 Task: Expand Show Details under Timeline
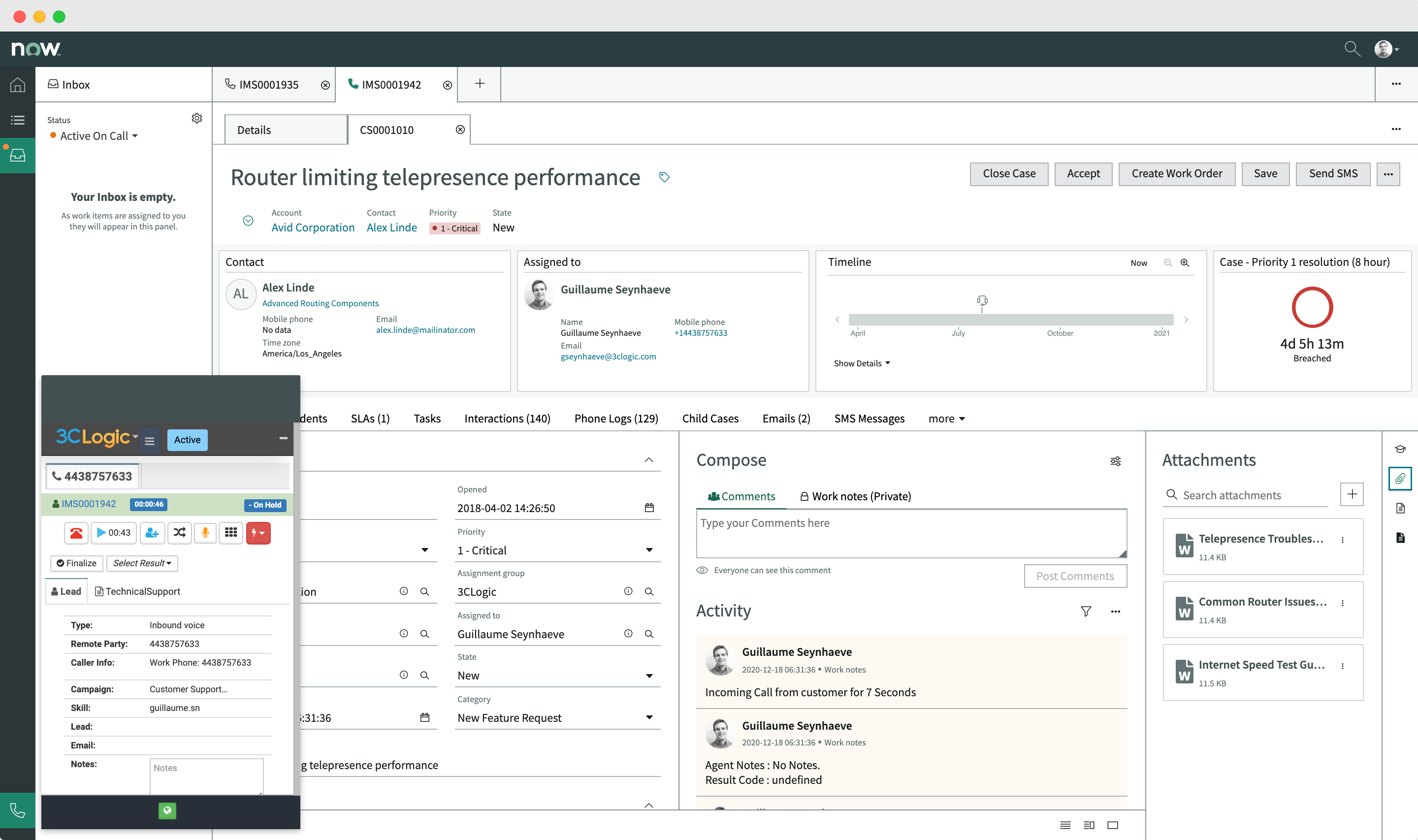click(x=862, y=363)
